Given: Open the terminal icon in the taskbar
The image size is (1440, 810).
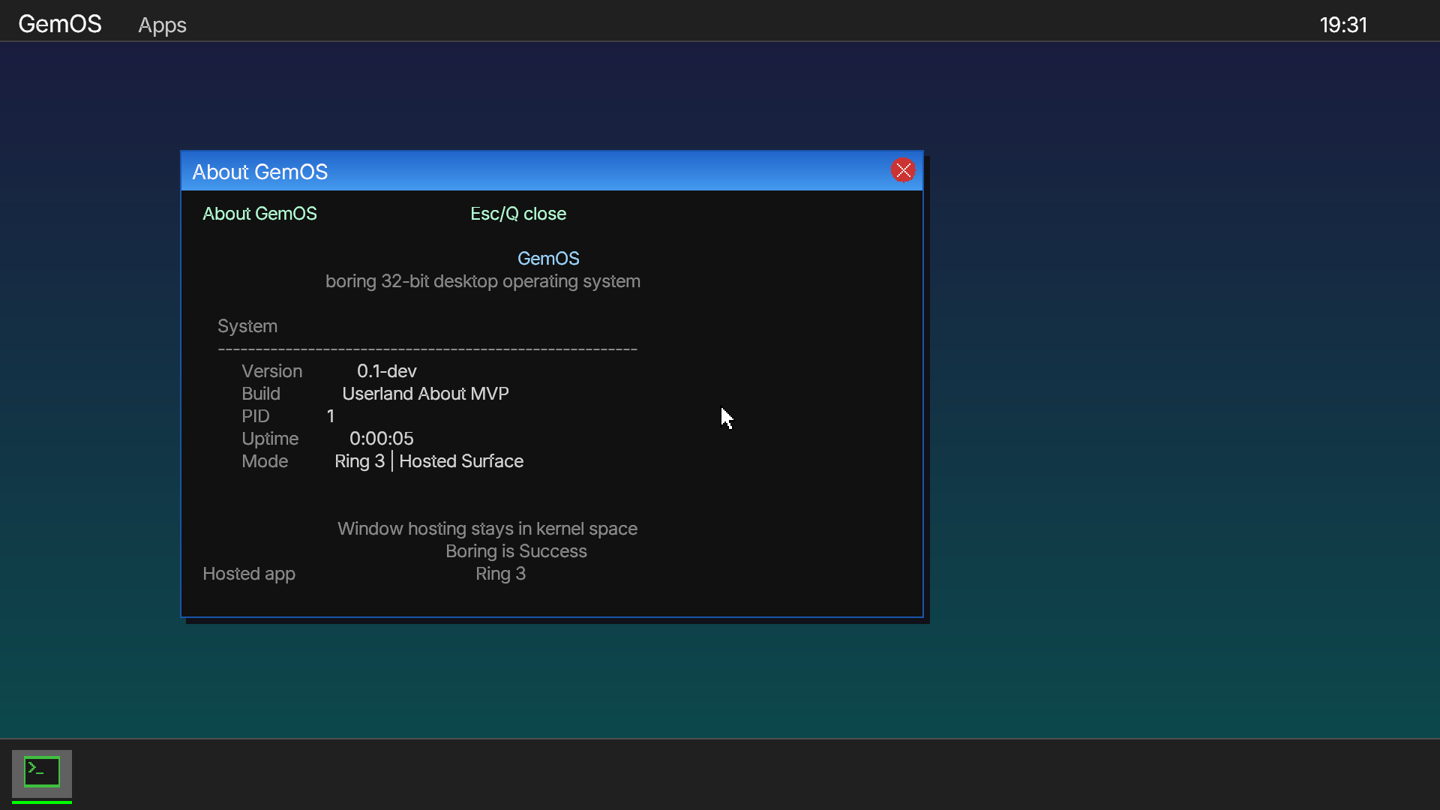Looking at the screenshot, I should 42,773.
